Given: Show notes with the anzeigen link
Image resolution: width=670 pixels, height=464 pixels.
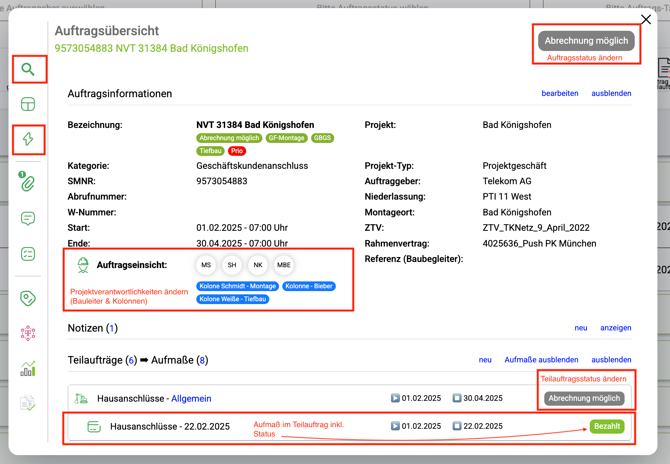Looking at the screenshot, I should pyautogui.click(x=615, y=327).
